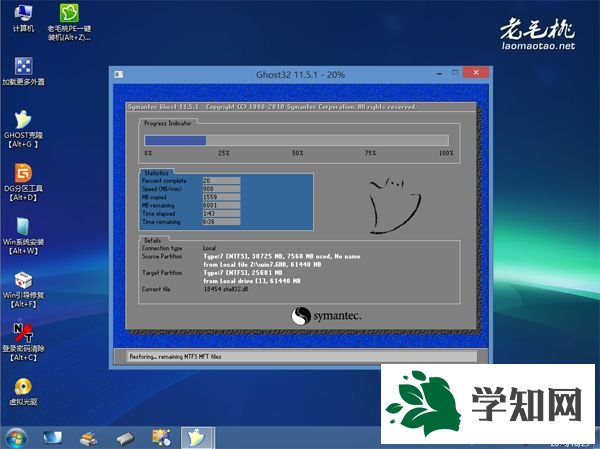600x449 pixels.
Task: Click the Ghost progress indicator bar
Action: tap(296, 140)
